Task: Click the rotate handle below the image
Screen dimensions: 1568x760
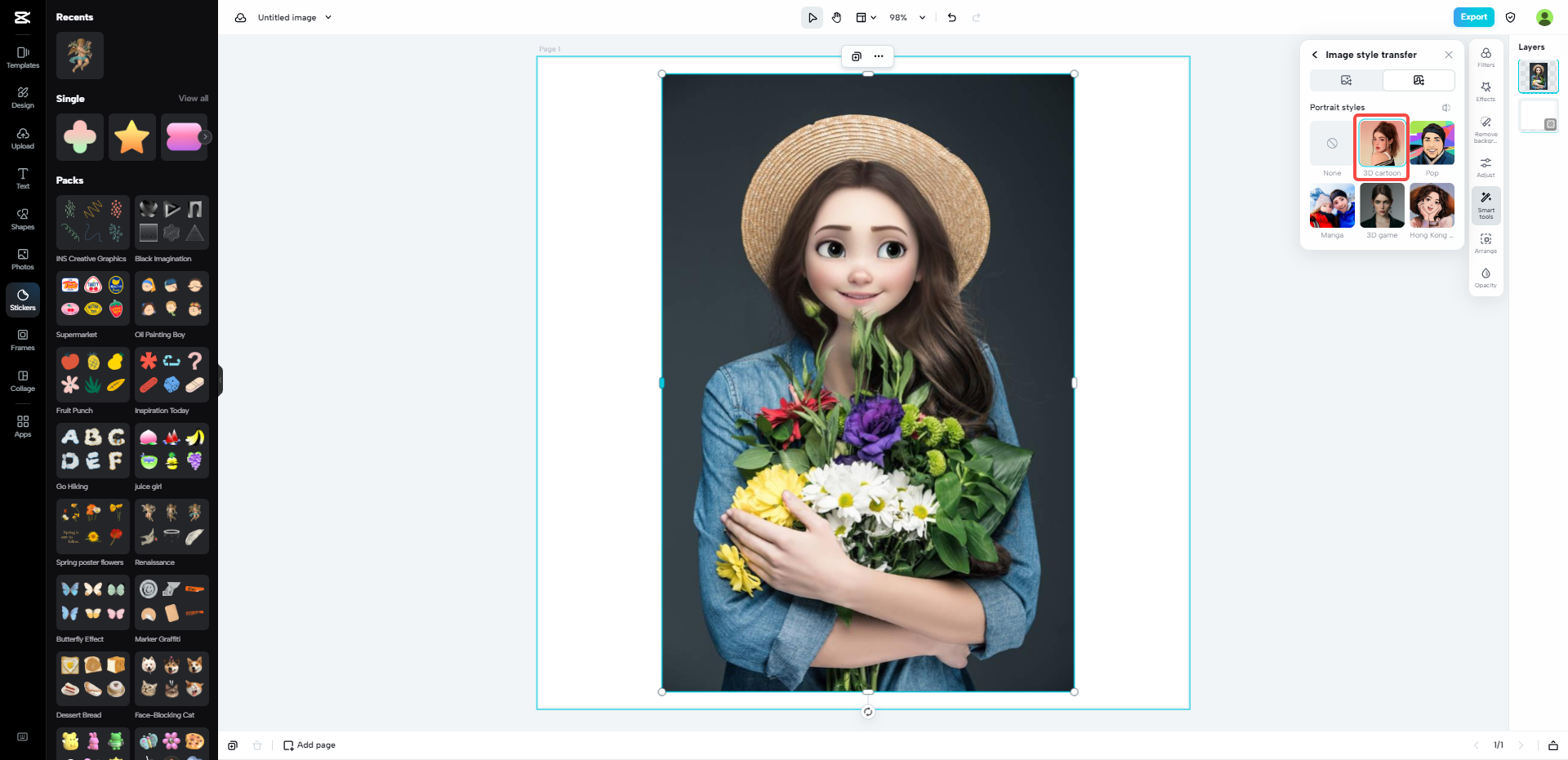Action: coord(868,712)
